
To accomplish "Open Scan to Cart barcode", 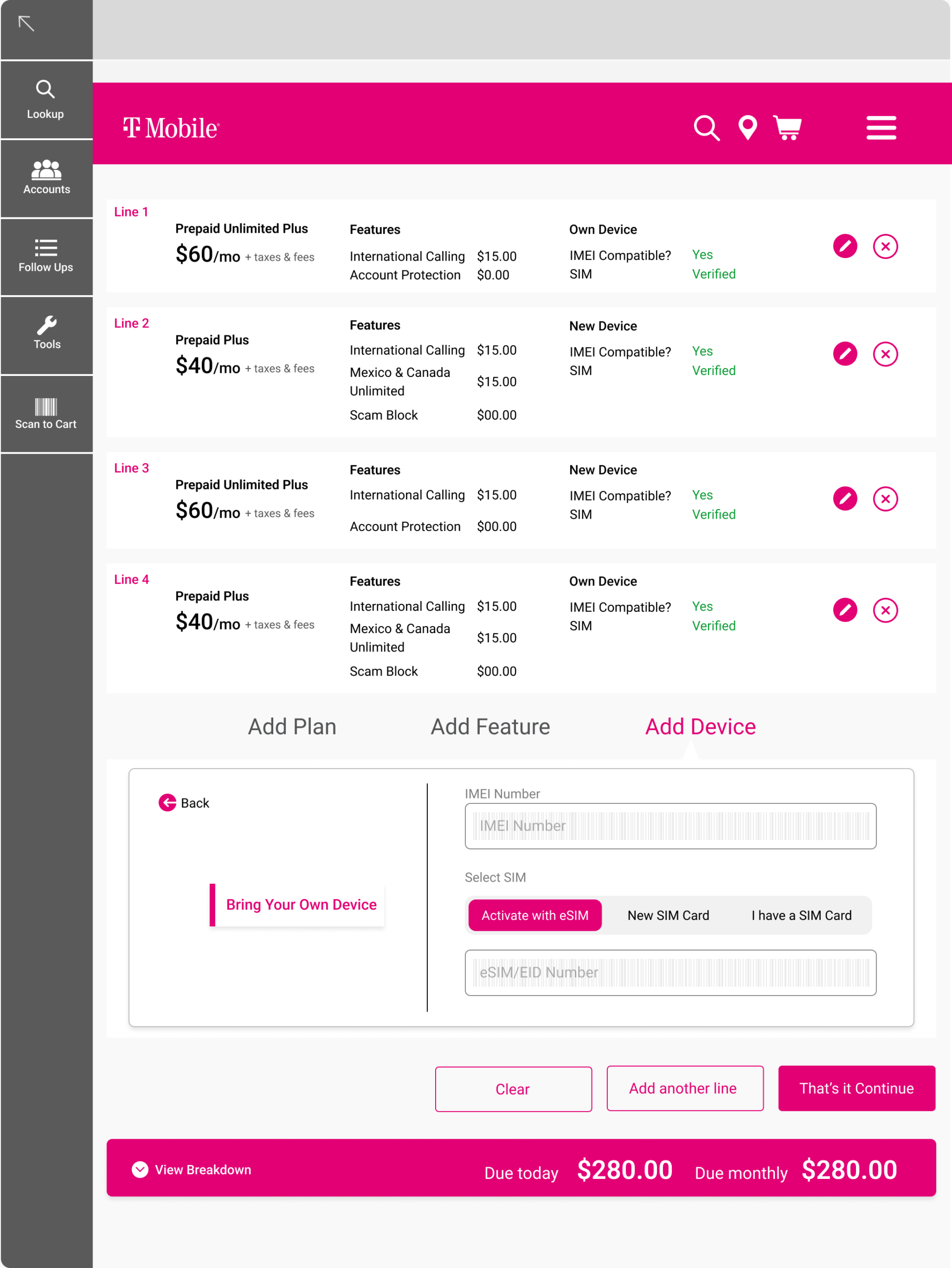I will (x=46, y=413).
